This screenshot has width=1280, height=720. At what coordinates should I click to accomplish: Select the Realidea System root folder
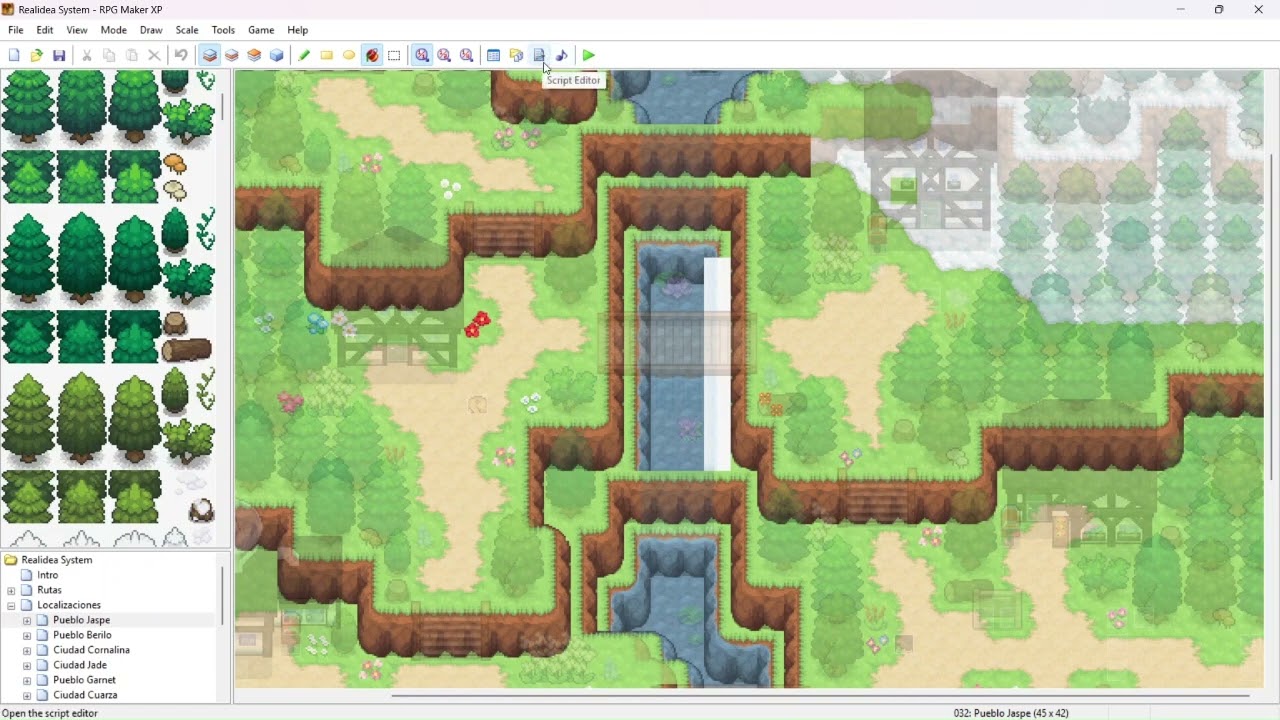(x=57, y=560)
